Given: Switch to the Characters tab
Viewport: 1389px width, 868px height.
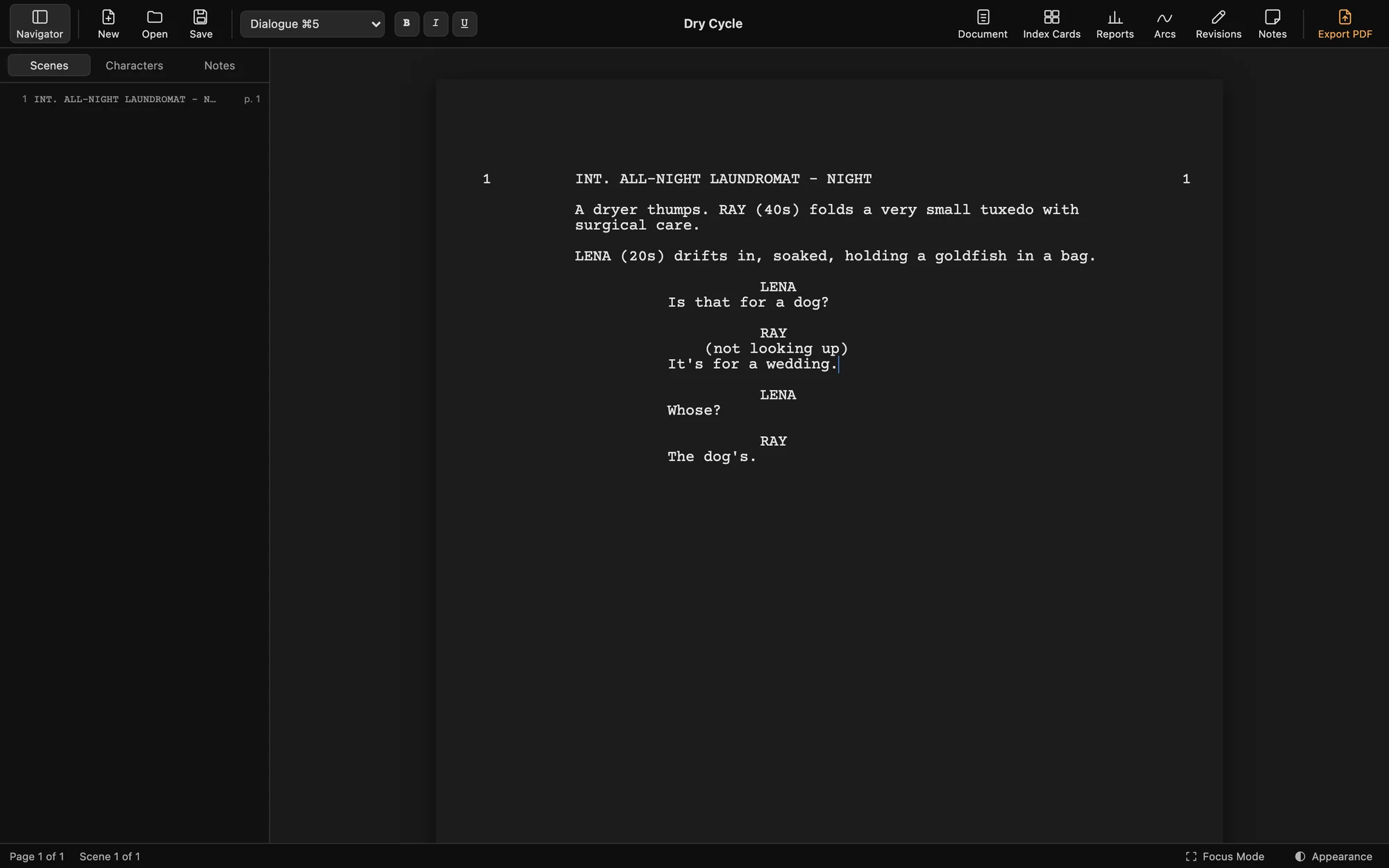Looking at the screenshot, I should coord(134,65).
